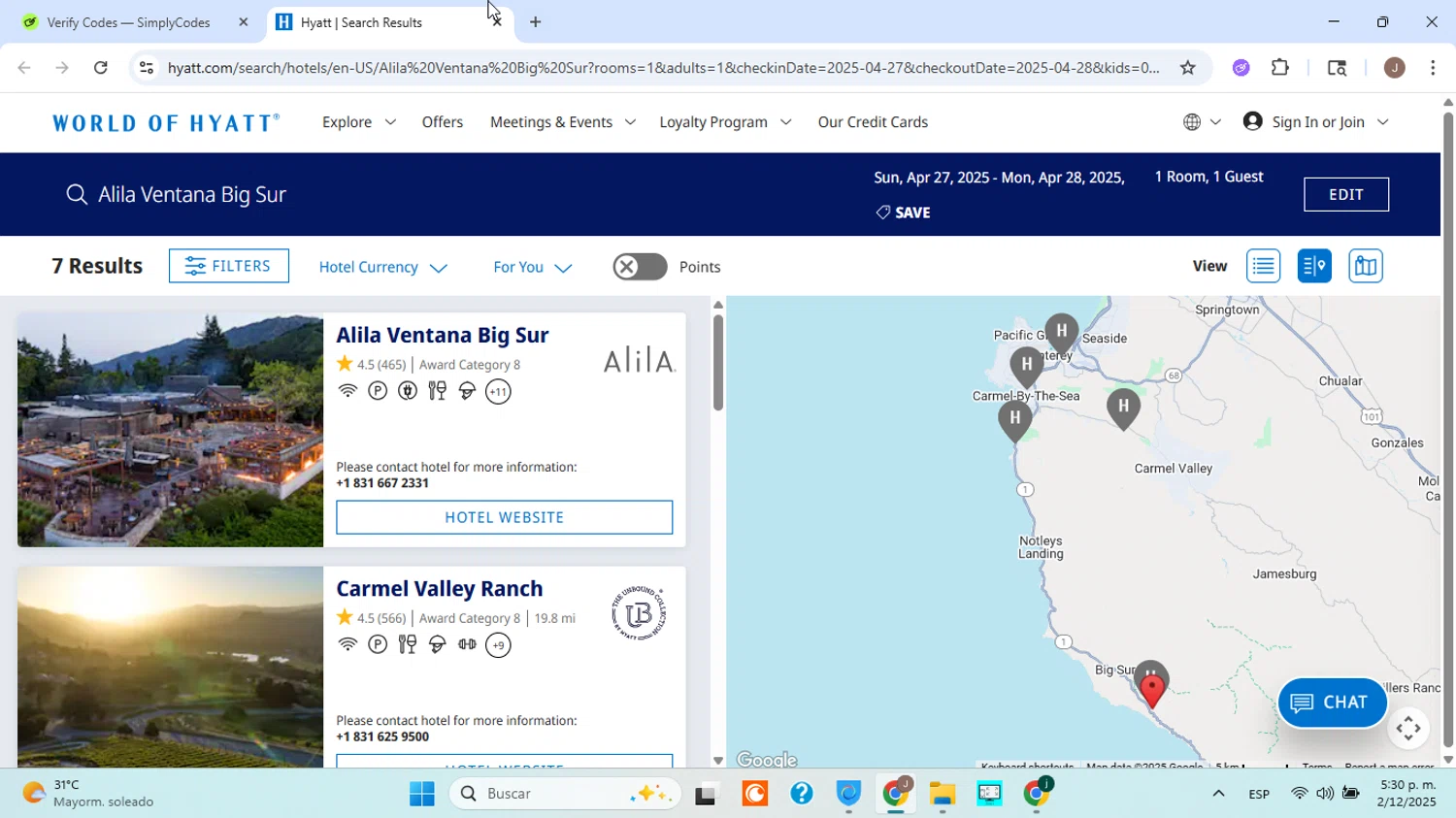Image resolution: width=1456 pixels, height=818 pixels.
Task: Click the parking amenity icon for Alila Ventana
Action: 378,391
